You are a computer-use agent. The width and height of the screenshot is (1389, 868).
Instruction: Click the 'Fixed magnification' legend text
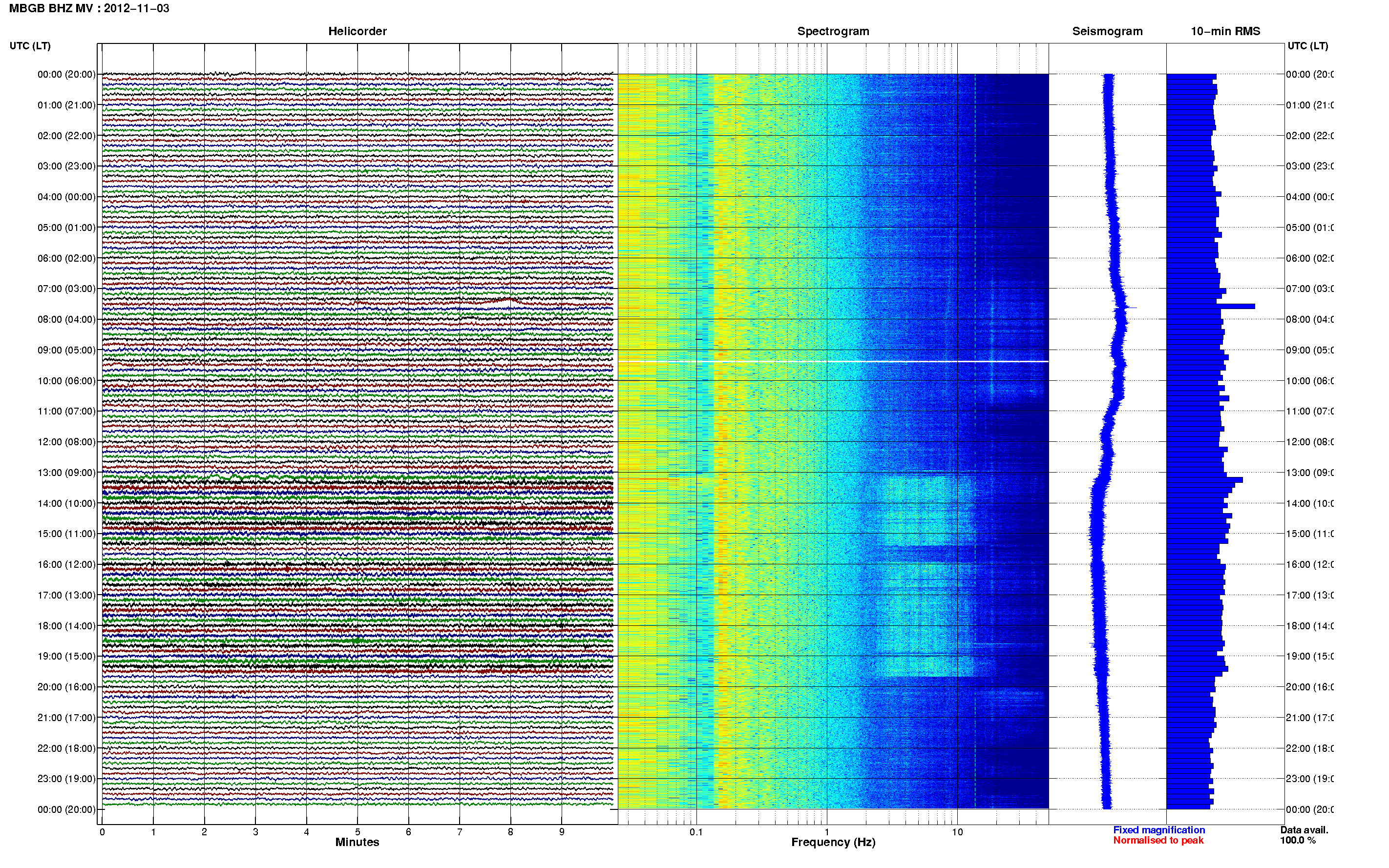(1159, 830)
